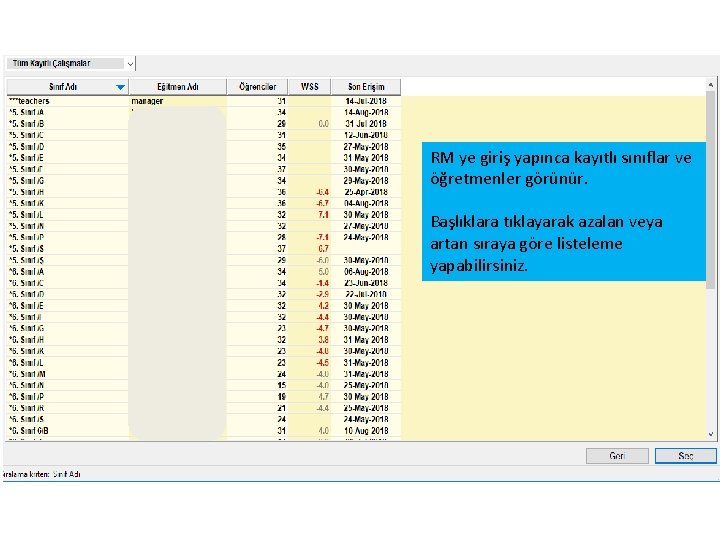Sort the list by WSS column
720x540 pixels.
(309, 87)
